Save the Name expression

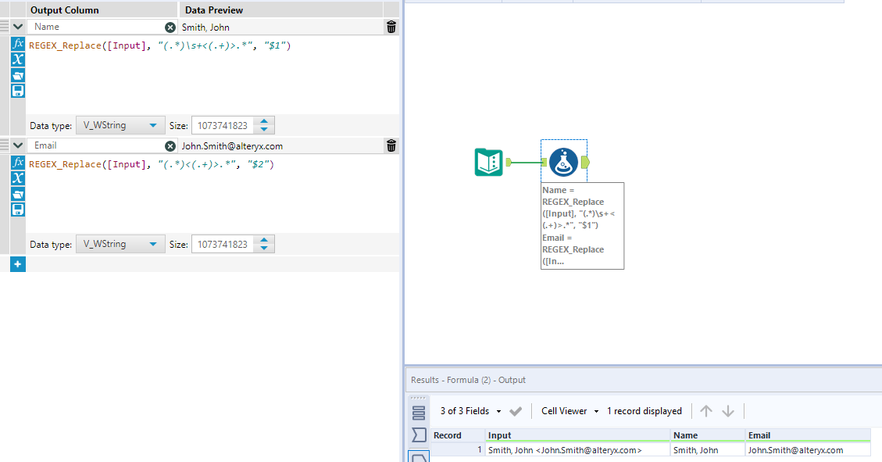click(18, 91)
